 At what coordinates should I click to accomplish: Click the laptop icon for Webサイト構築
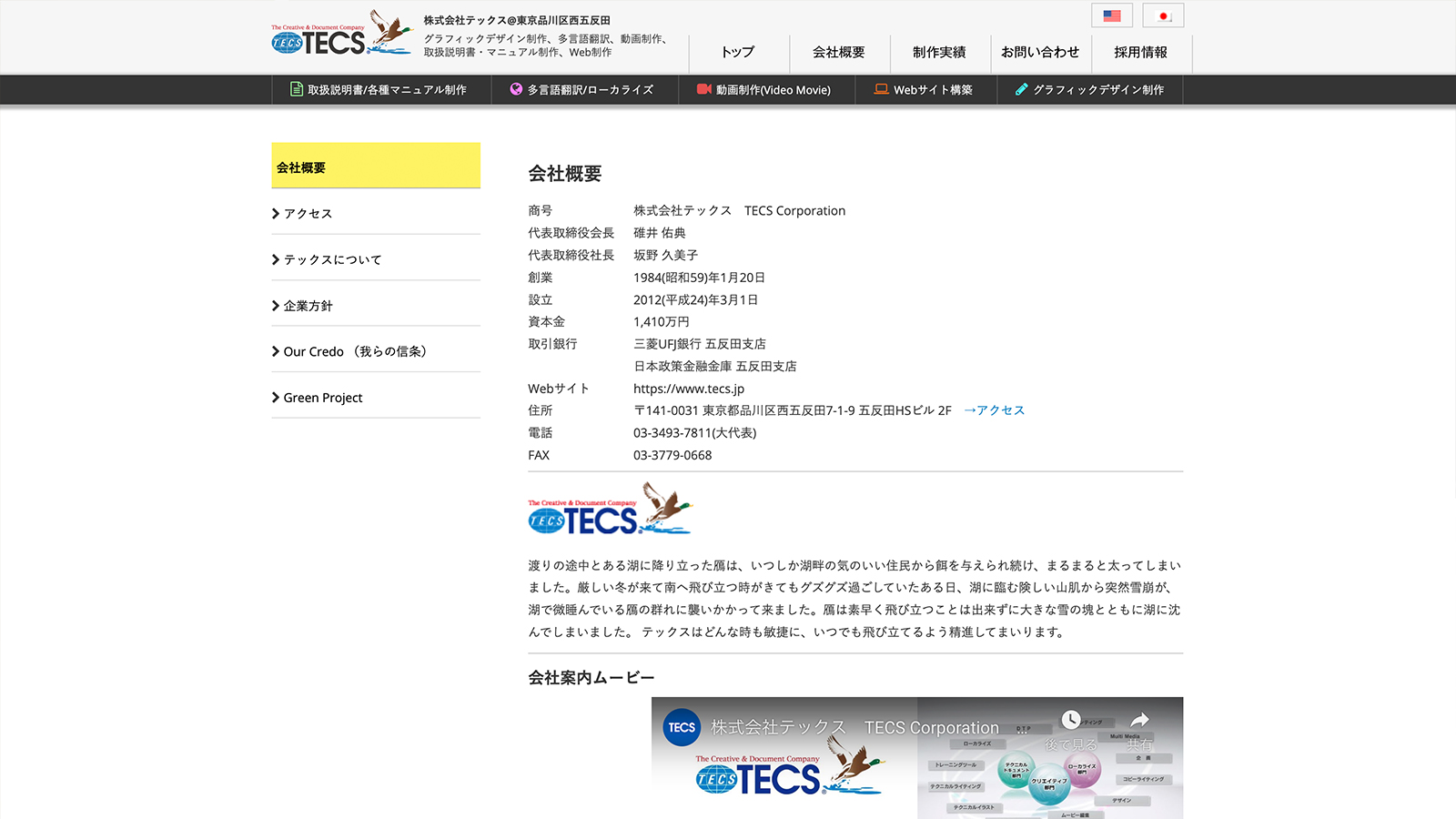tap(880, 89)
